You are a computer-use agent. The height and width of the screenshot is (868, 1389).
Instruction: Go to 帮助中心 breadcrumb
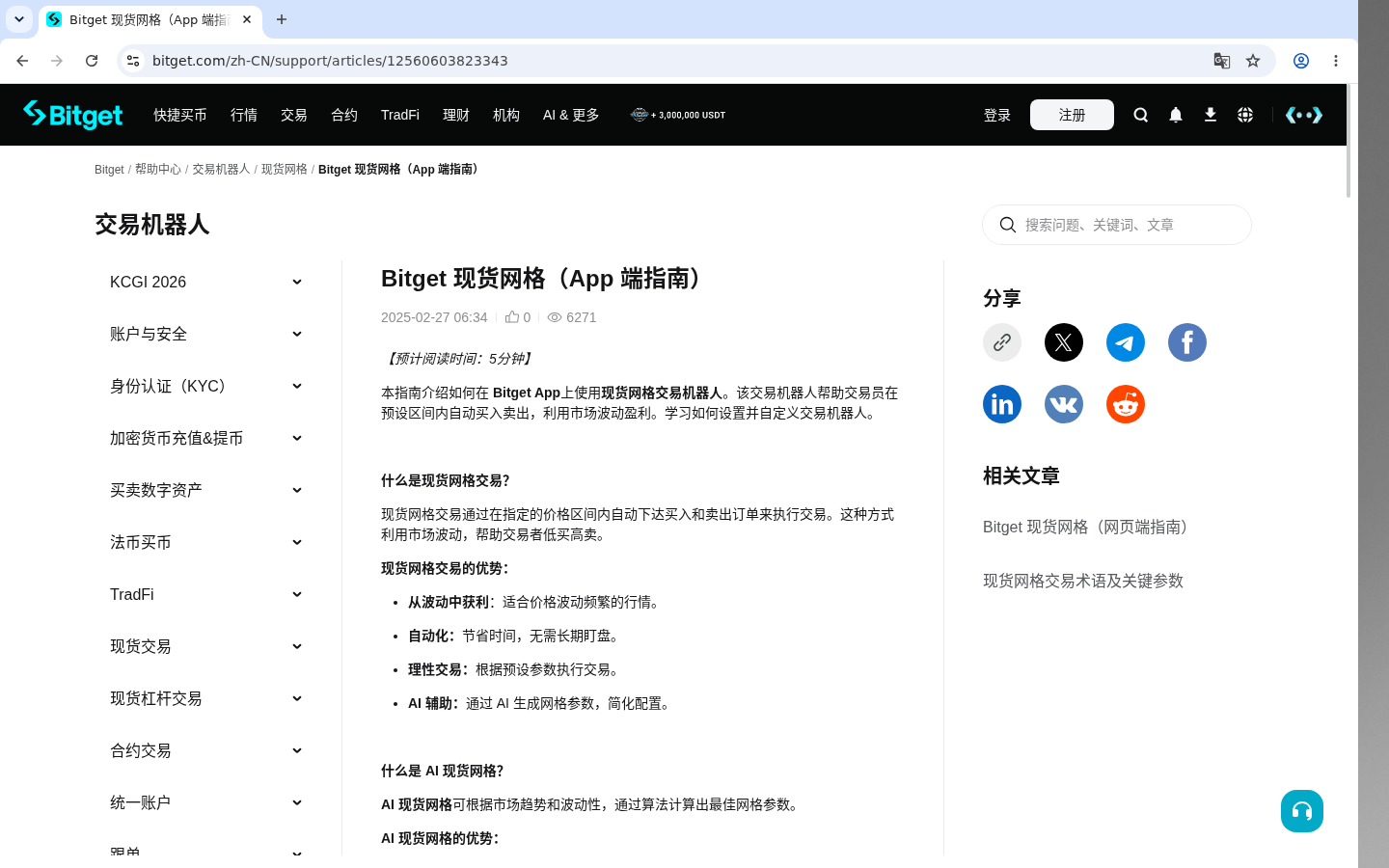[158, 169]
